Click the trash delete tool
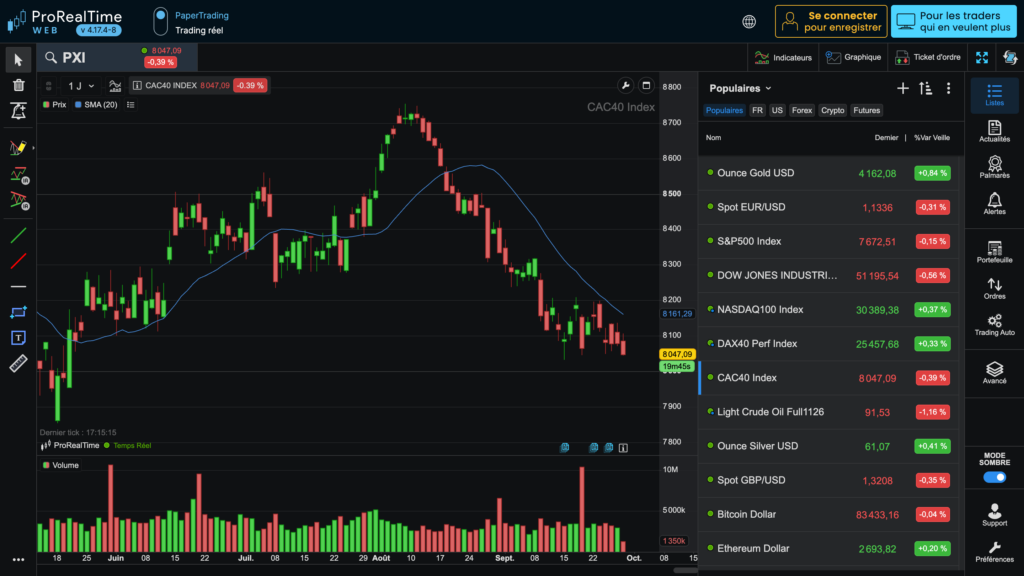1024x576 pixels. 18,85
